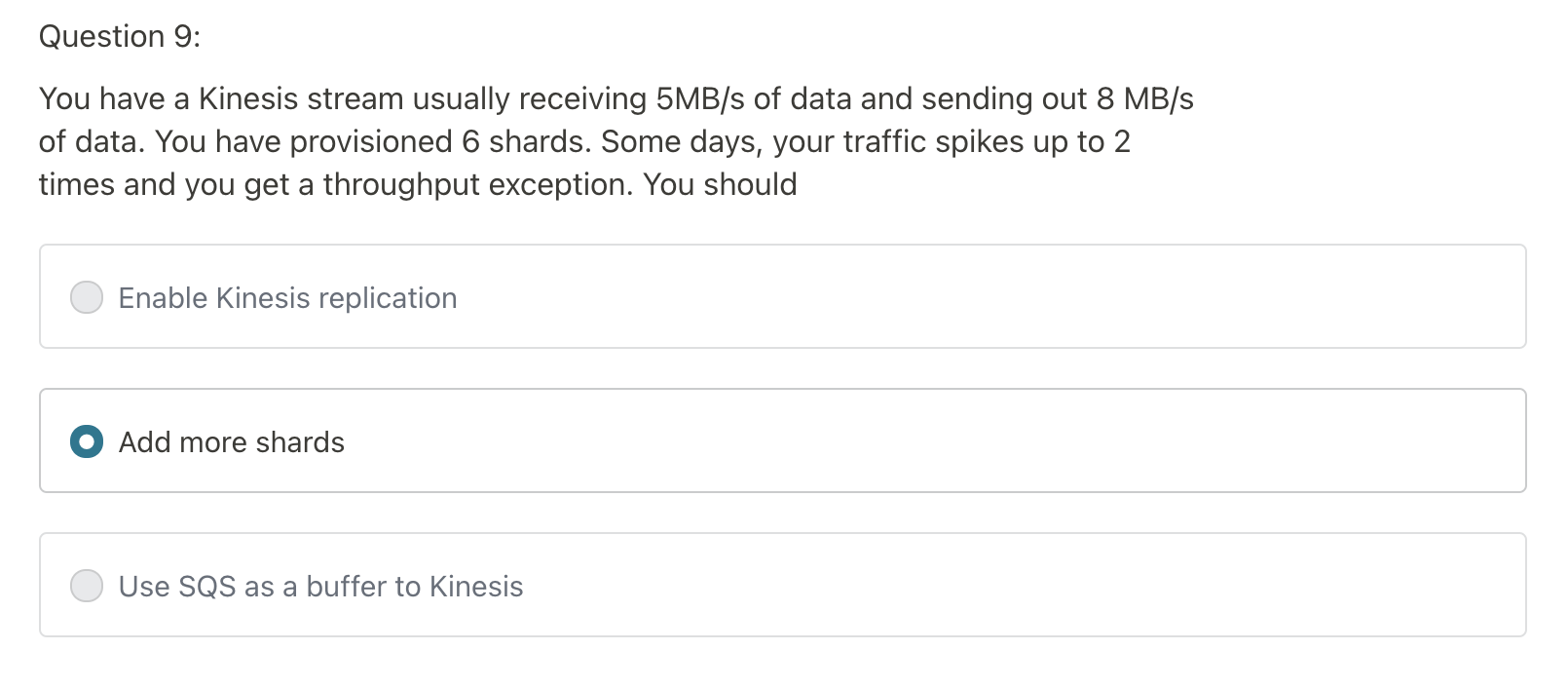The height and width of the screenshot is (688, 1568).
Task: Click the word 'SQS' in third option
Action: 206,587
